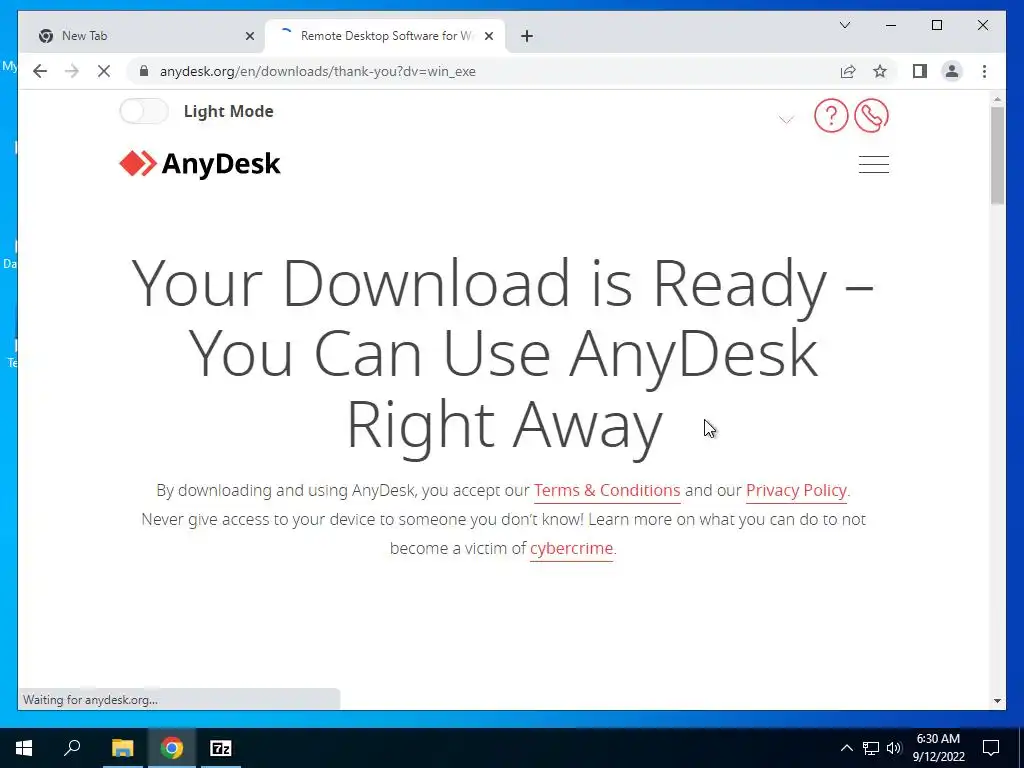Open a new browser tab with plus
Viewport: 1024px width, 768px height.
[527, 36]
